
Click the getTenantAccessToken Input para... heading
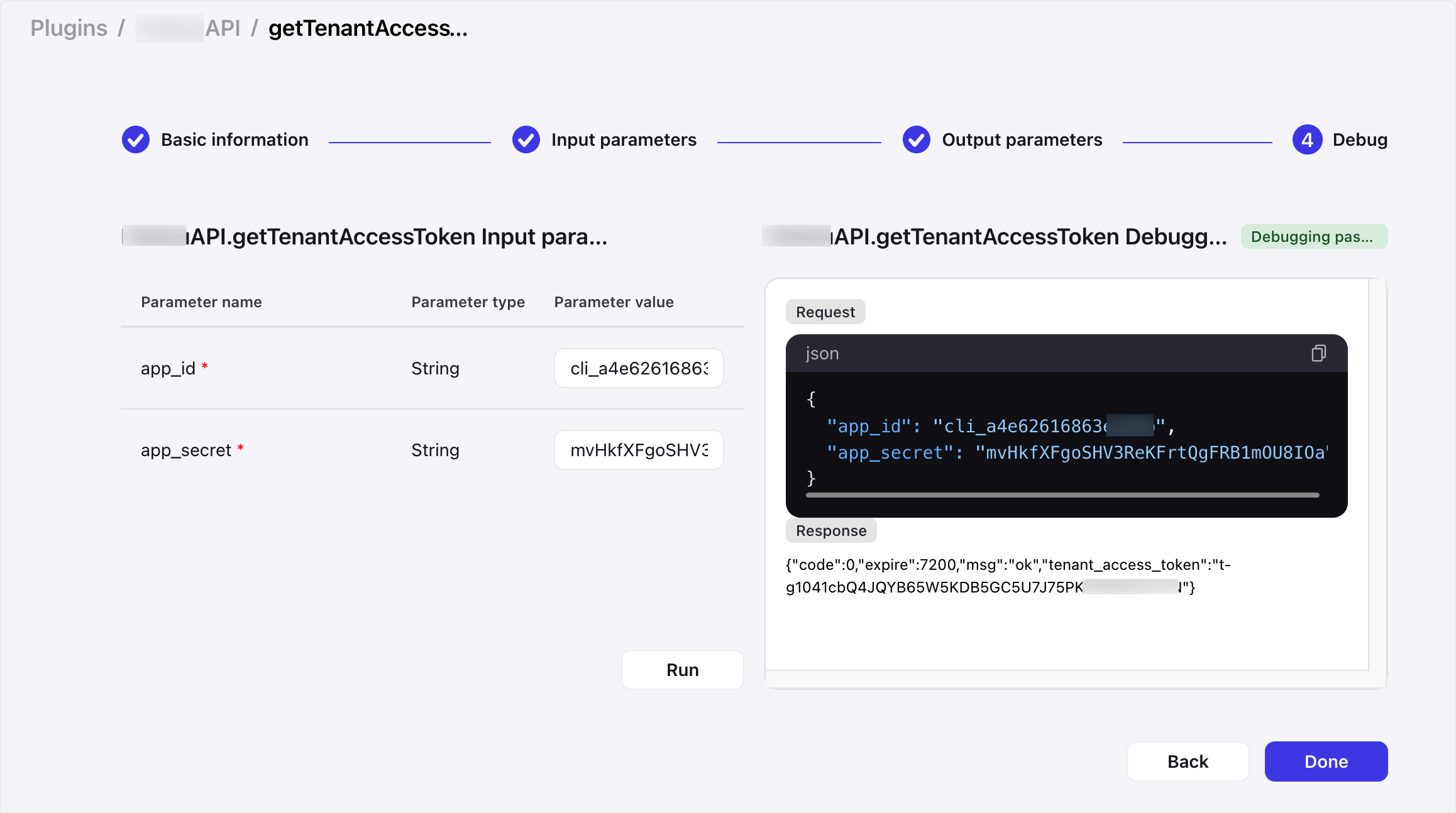pyautogui.click(x=365, y=237)
